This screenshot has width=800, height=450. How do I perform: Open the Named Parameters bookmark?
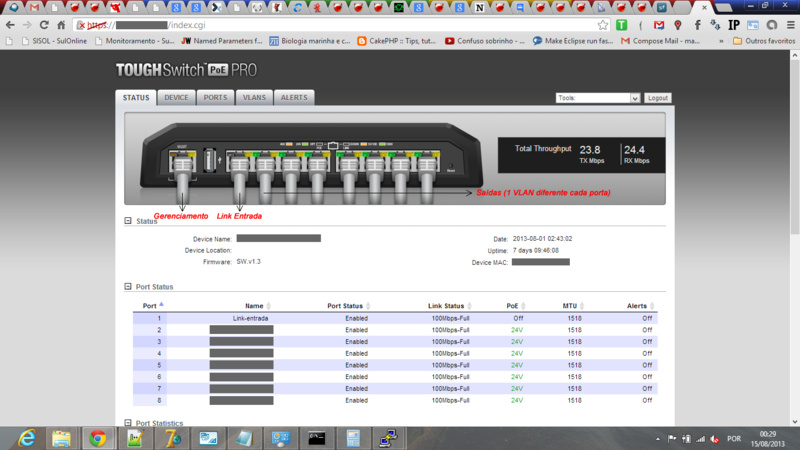pyautogui.click(x=222, y=41)
